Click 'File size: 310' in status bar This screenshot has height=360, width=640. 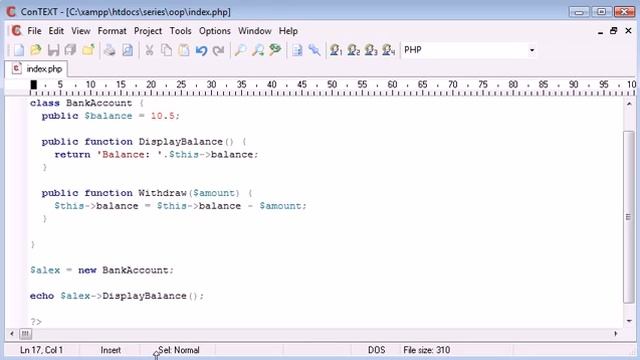click(427, 350)
